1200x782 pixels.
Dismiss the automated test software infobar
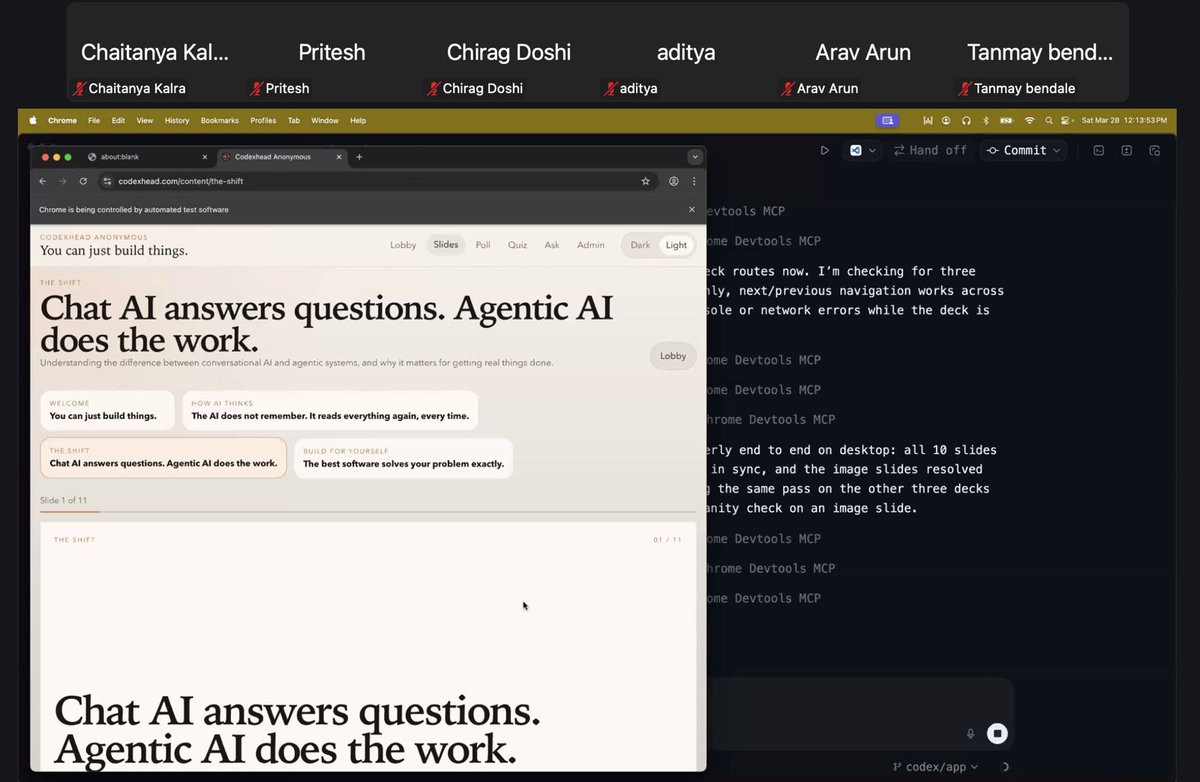pyautogui.click(x=691, y=209)
